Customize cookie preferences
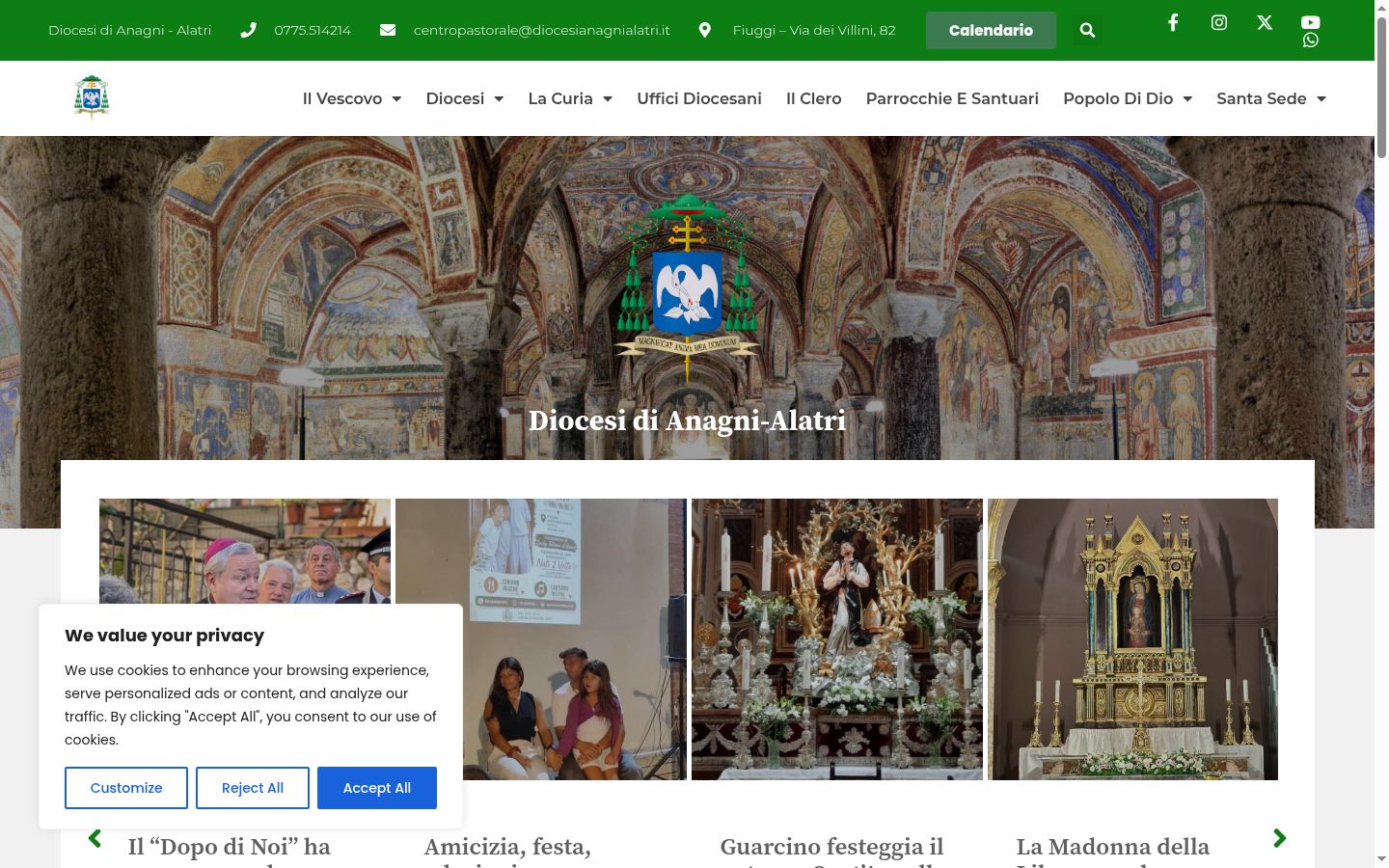 pos(126,788)
